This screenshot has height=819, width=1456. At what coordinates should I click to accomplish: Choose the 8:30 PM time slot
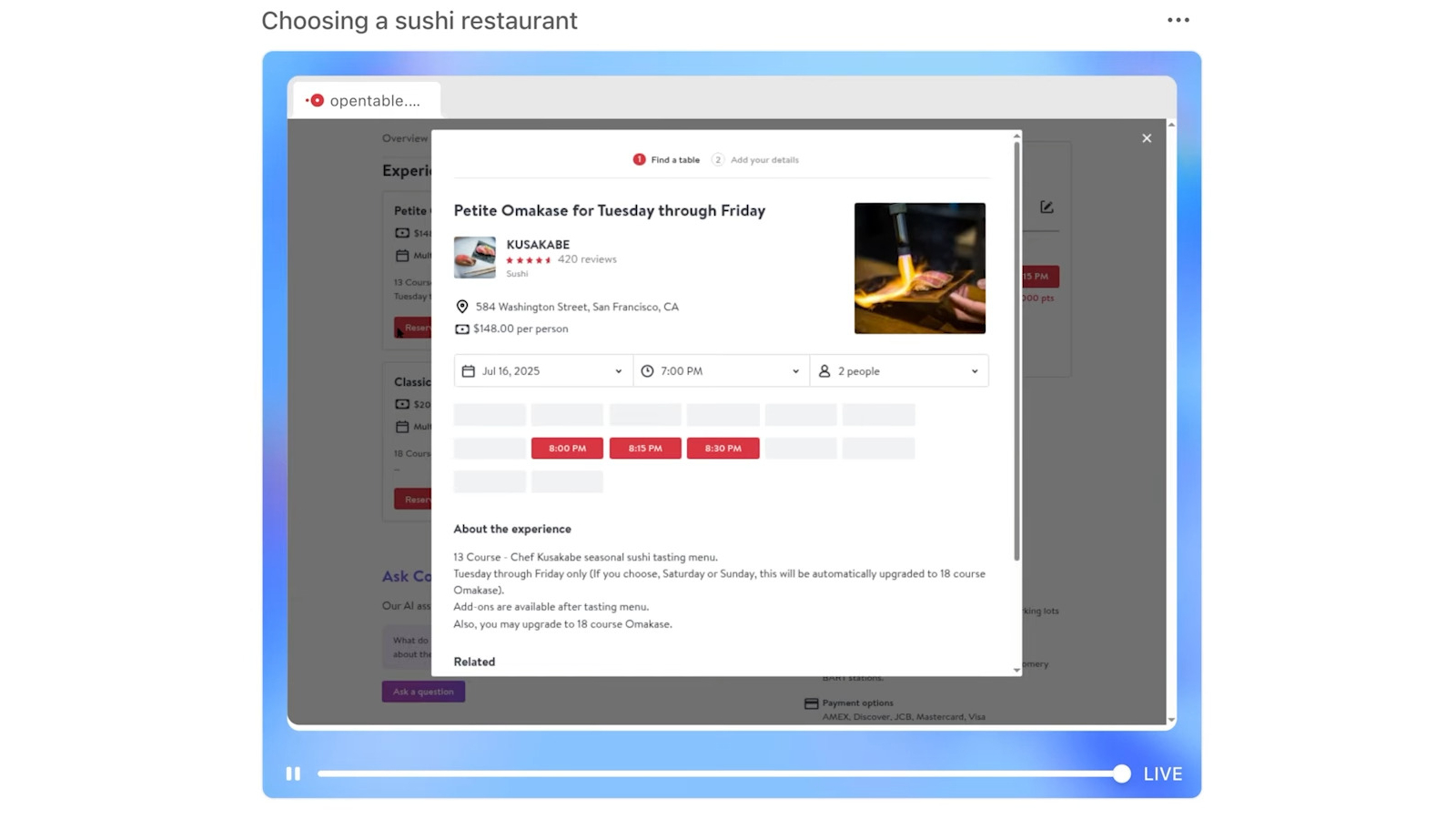(x=723, y=448)
